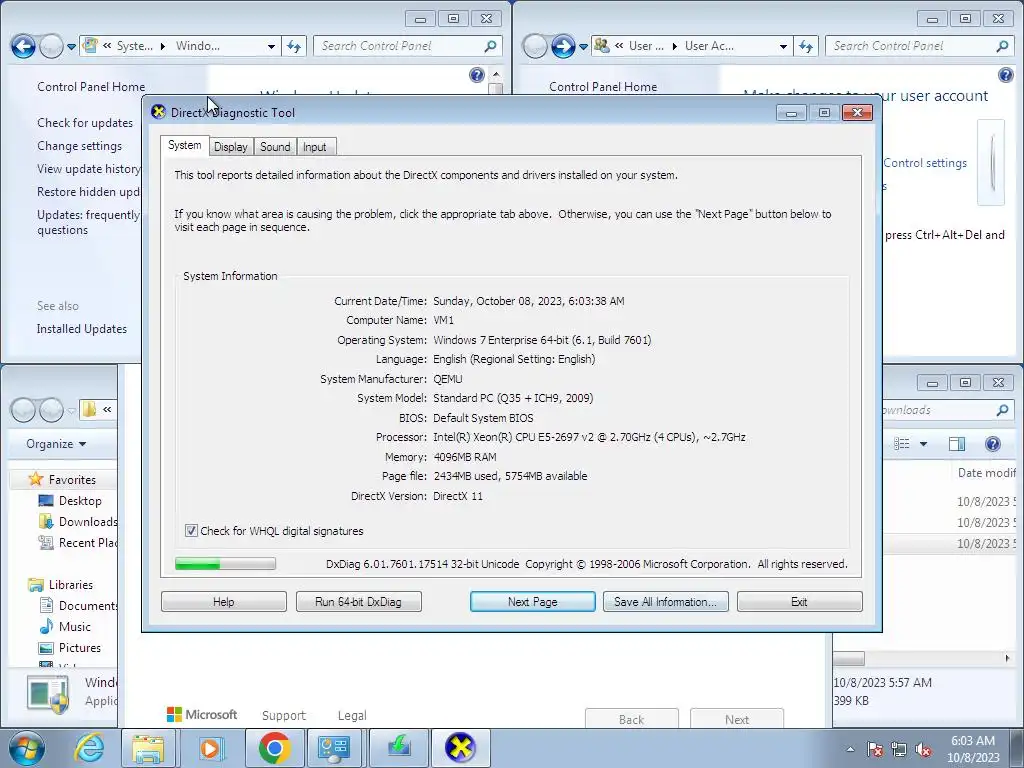1024x768 pixels.
Task: Select Desktop in Explorer Favorites
Action: 80,501
